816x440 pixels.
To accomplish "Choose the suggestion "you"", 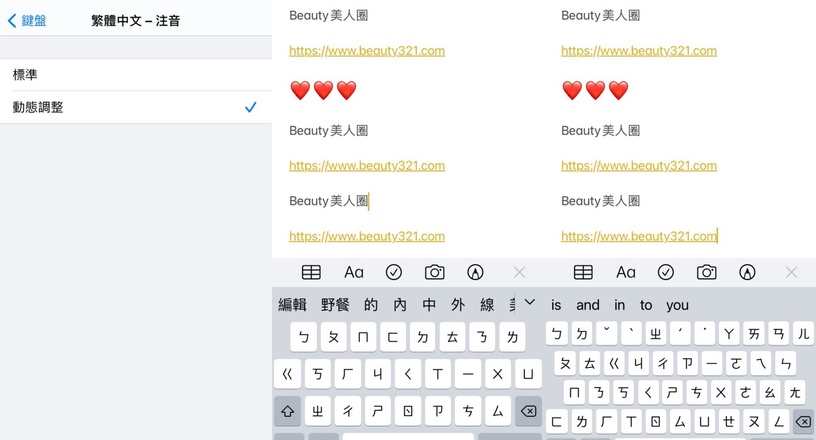I will (x=677, y=305).
